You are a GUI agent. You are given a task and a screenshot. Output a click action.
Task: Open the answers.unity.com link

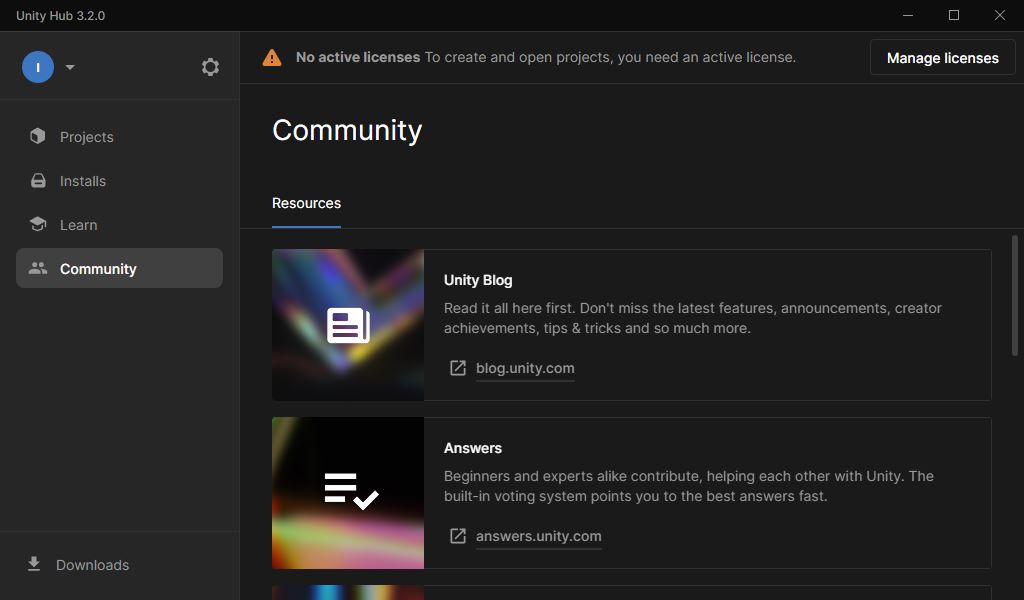point(538,536)
